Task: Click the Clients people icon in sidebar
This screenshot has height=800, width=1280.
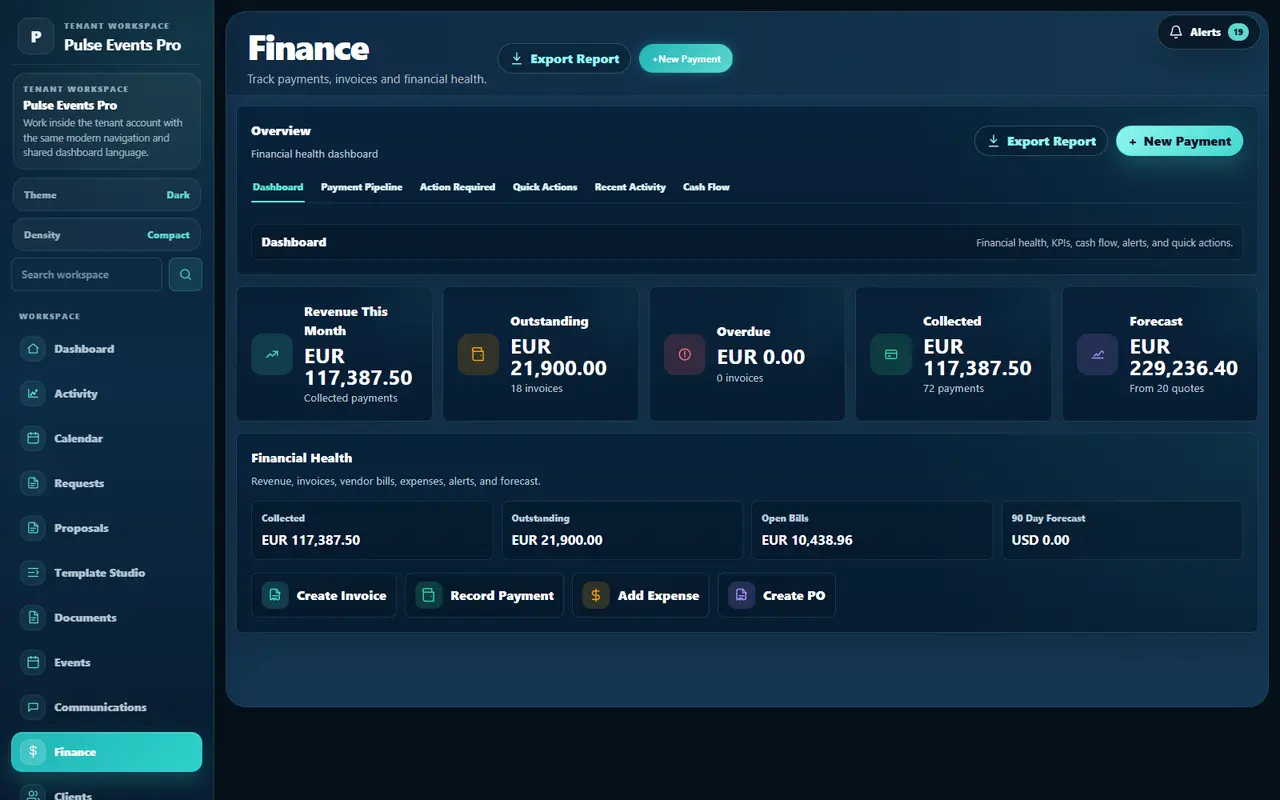Action: [x=33, y=795]
